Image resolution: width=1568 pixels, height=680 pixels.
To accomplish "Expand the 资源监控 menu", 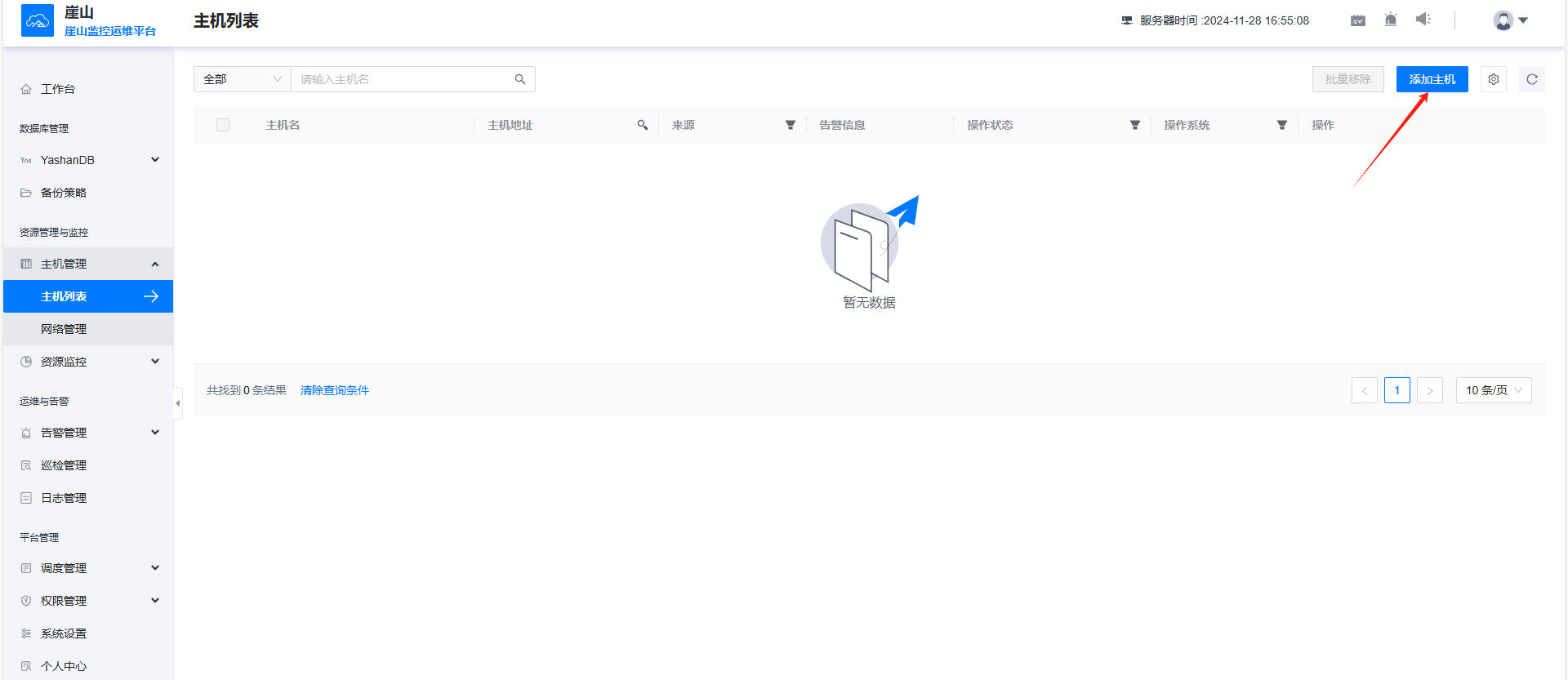I will pos(88,362).
